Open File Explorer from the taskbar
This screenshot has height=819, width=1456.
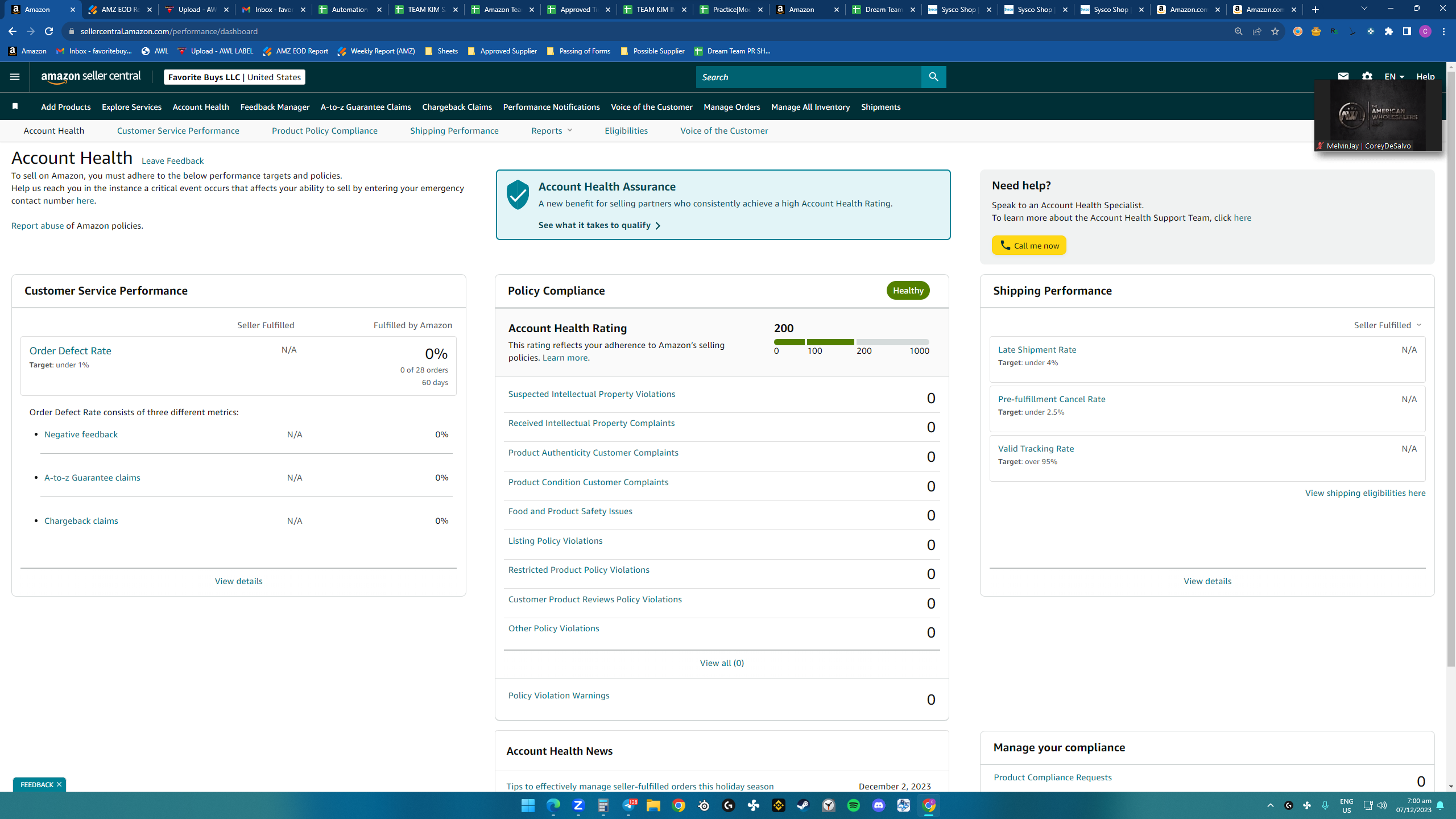(653, 805)
